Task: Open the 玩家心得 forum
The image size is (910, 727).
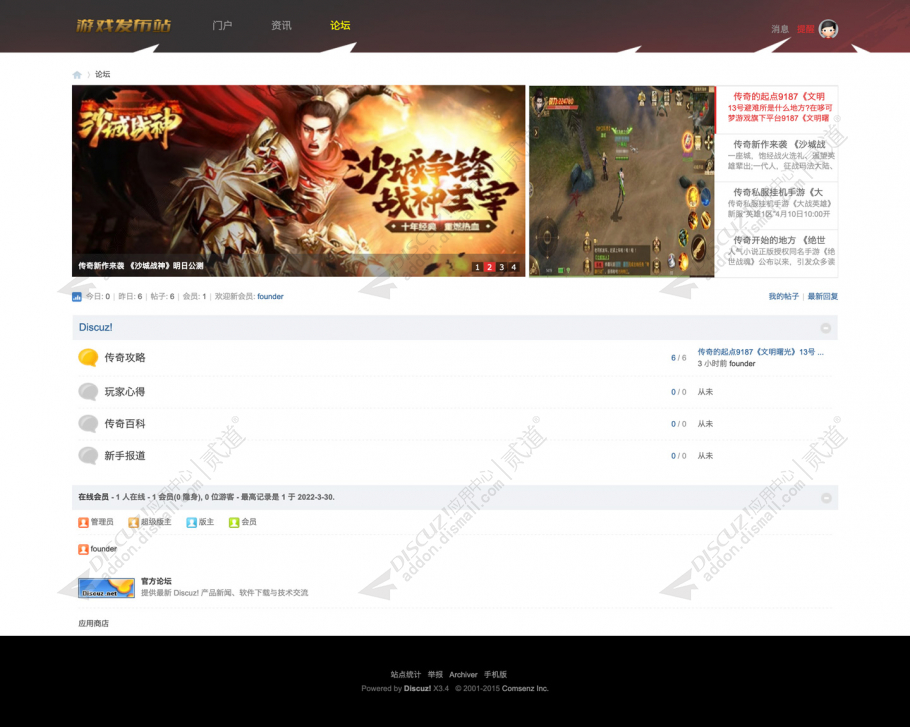Action: [x=125, y=392]
